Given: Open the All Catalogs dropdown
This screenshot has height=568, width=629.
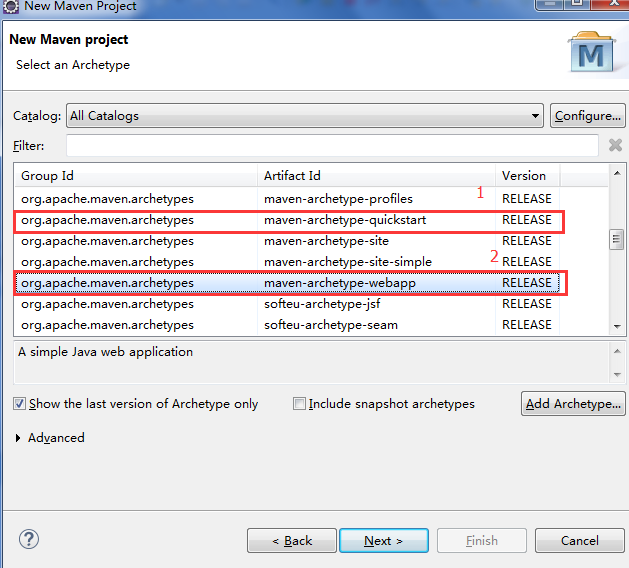Looking at the screenshot, I should point(305,116).
